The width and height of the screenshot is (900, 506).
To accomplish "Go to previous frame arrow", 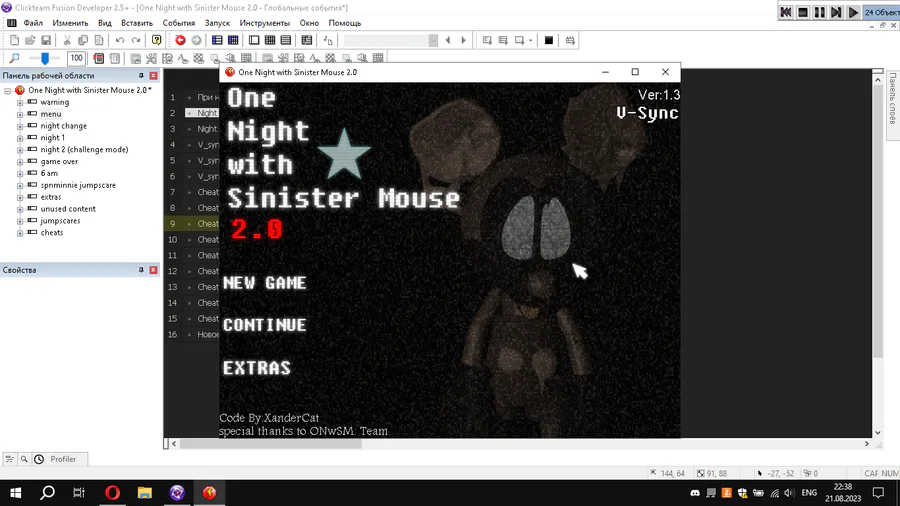I will (x=448, y=40).
